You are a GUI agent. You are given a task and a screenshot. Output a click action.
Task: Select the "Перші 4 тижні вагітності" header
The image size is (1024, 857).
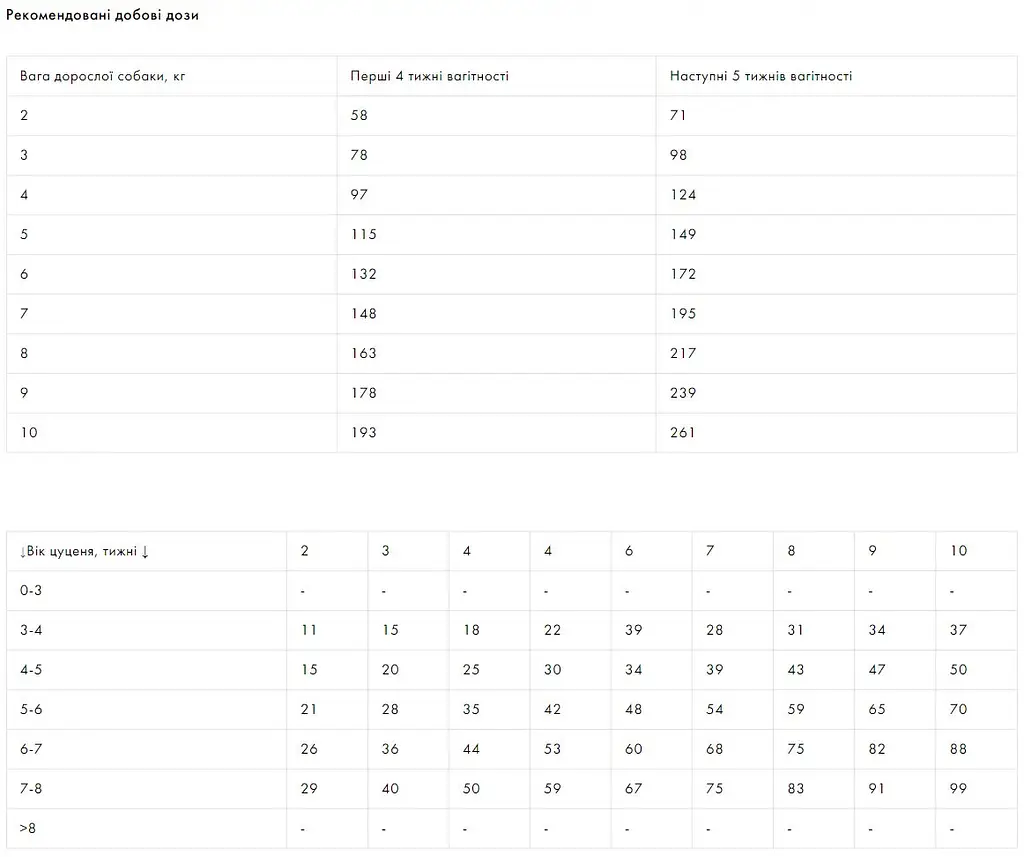429,76
